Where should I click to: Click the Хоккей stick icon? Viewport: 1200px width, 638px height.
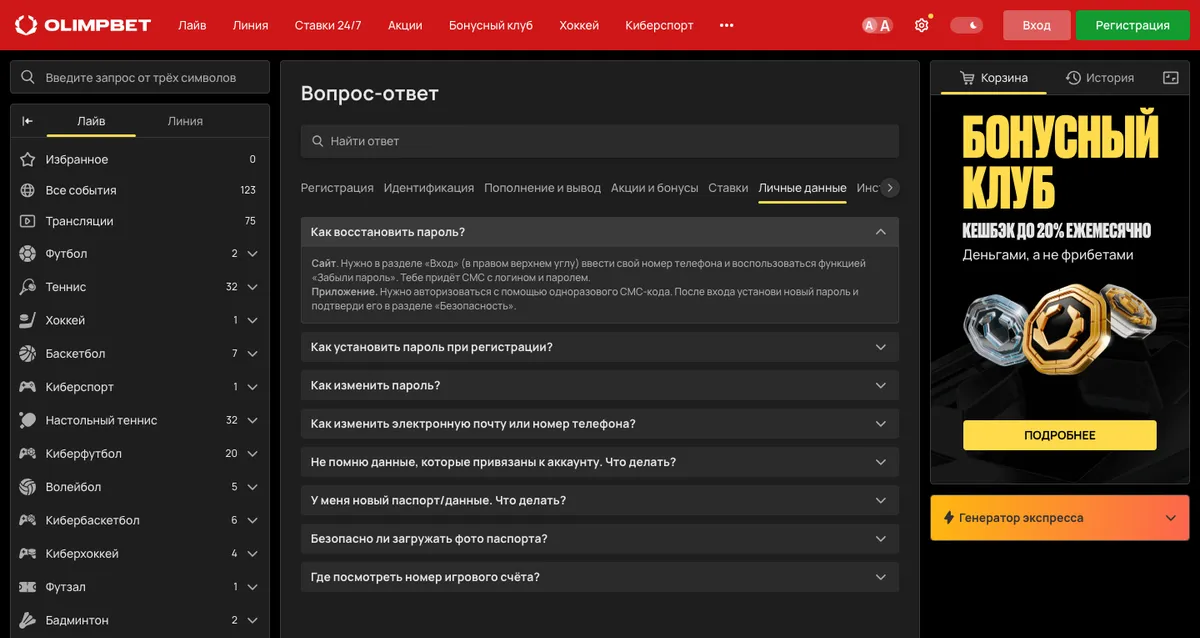click(x=28, y=320)
